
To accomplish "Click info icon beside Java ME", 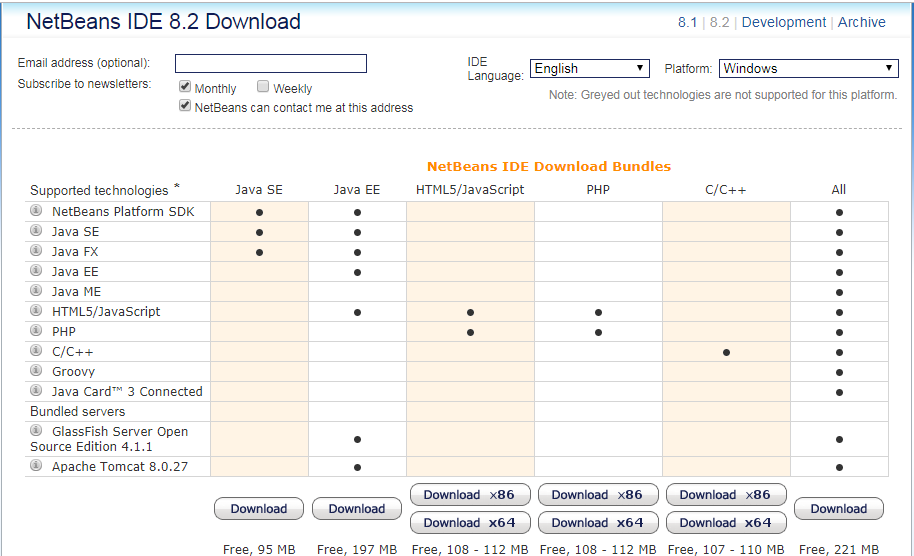I will [36, 290].
